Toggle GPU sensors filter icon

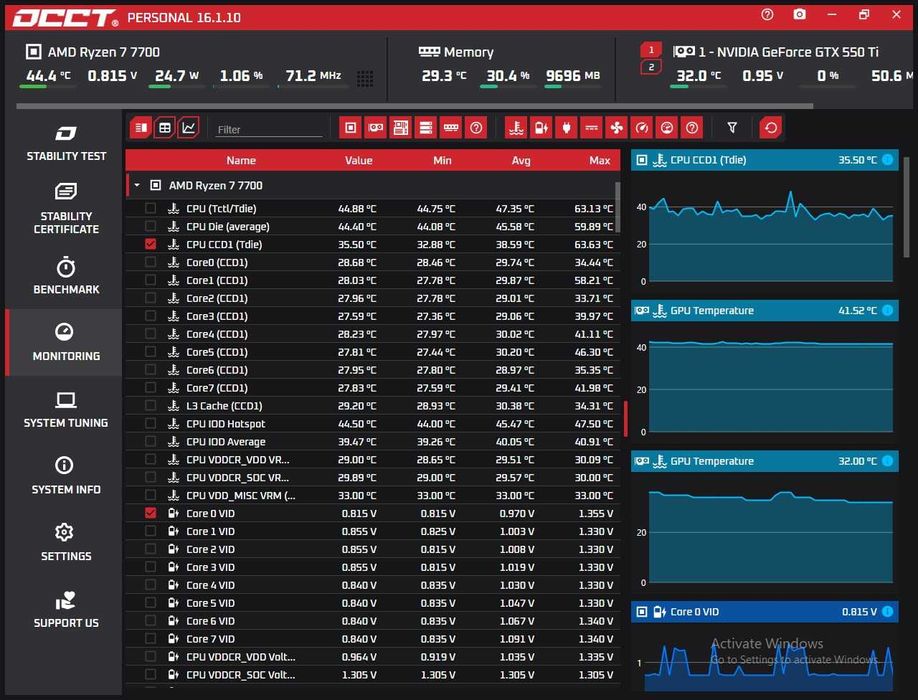pyautogui.click(x=375, y=128)
